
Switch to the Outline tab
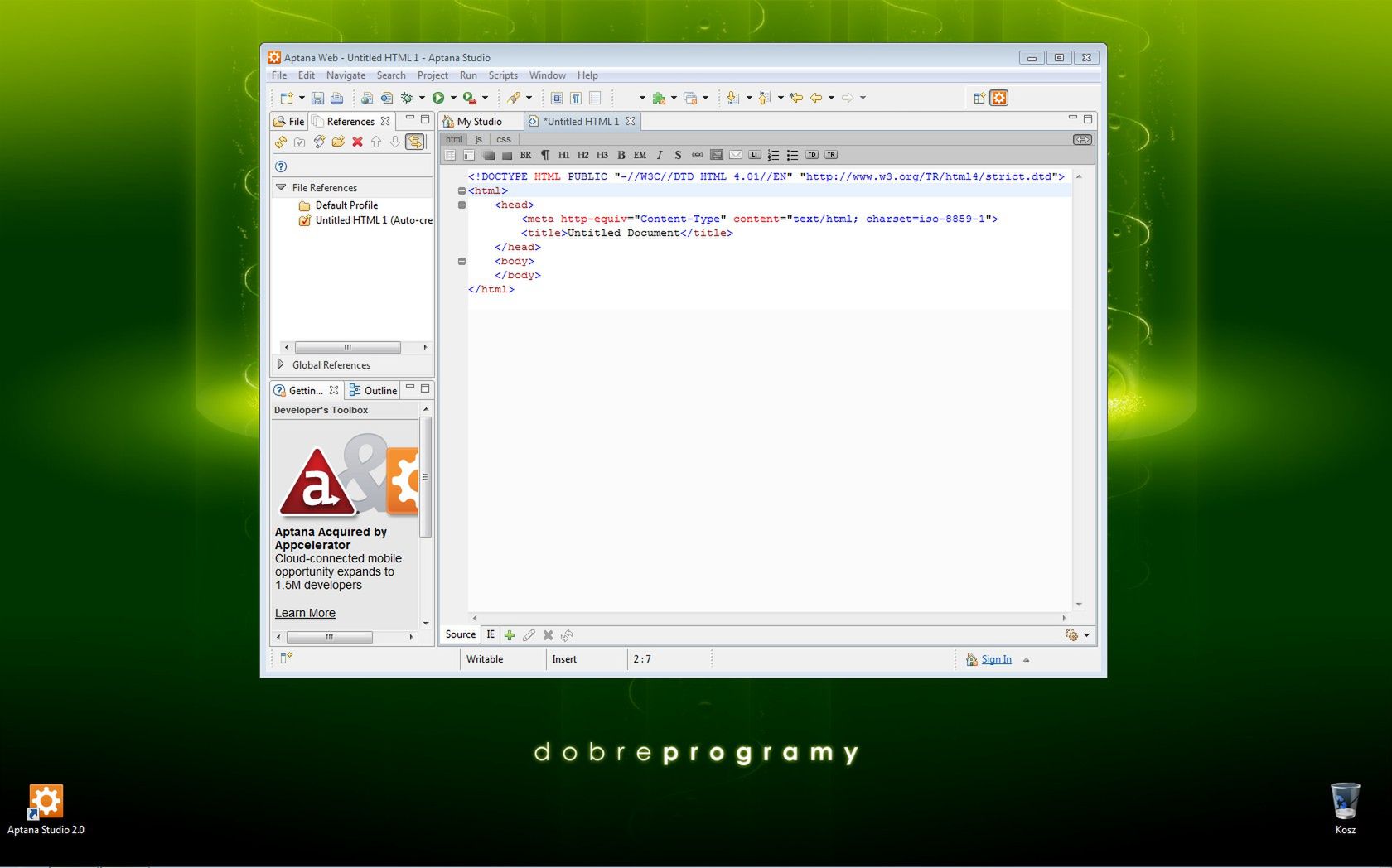[373, 390]
